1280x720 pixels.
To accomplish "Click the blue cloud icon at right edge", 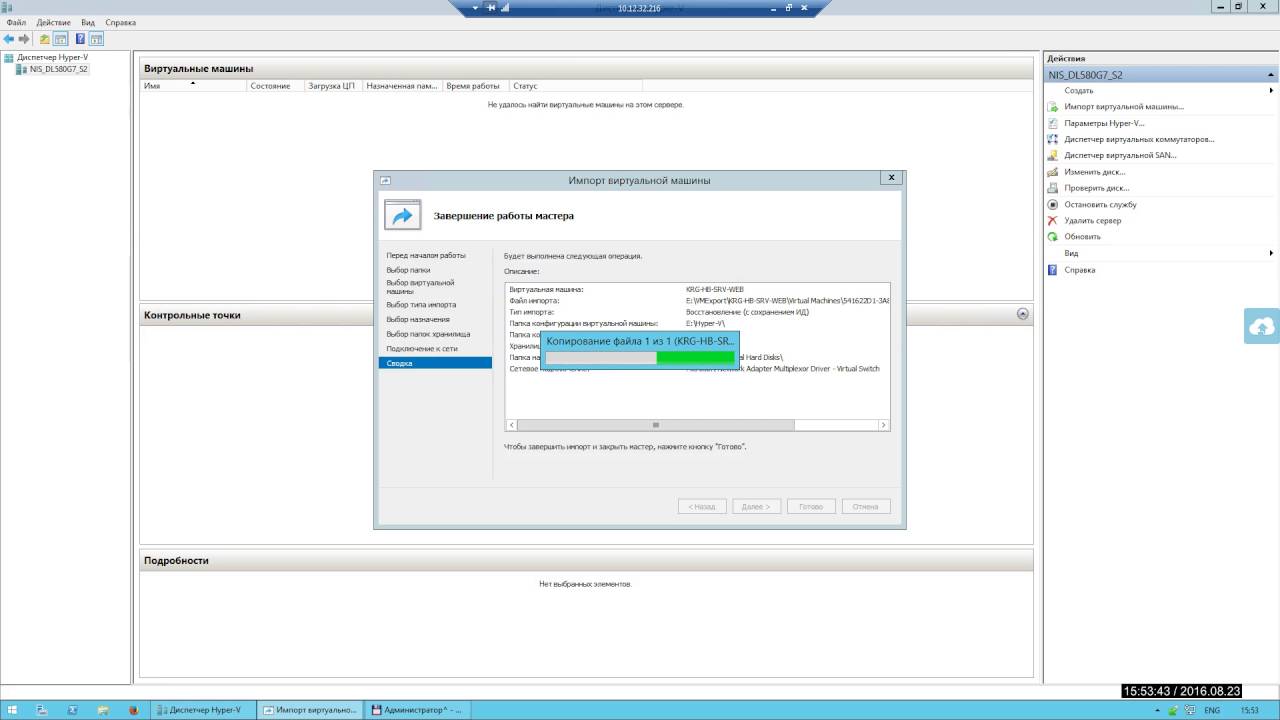I will [x=1262, y=326].
